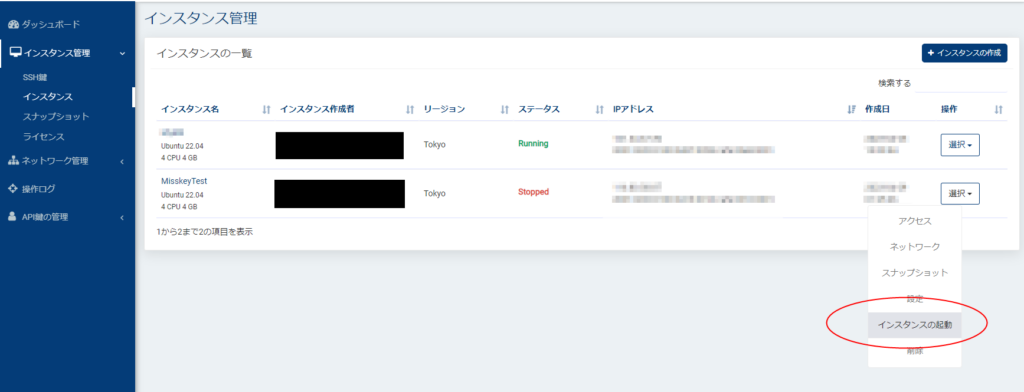Choose スナップショット from the dropdown menu
1024x392 pixels.
click(914, 272)
